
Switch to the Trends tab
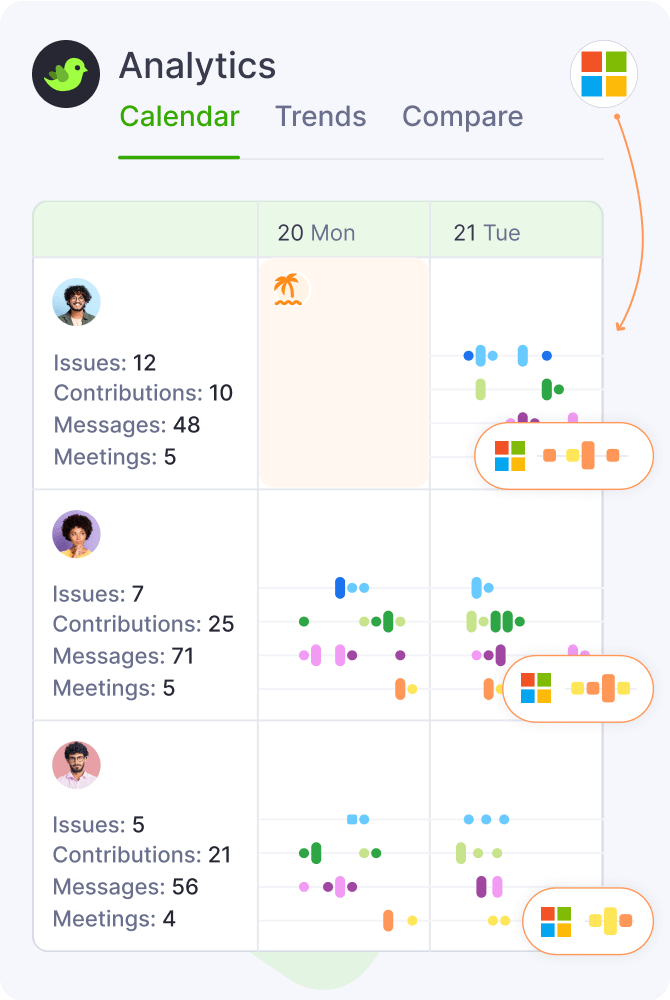pyautogui.click(x=321, y=117)
